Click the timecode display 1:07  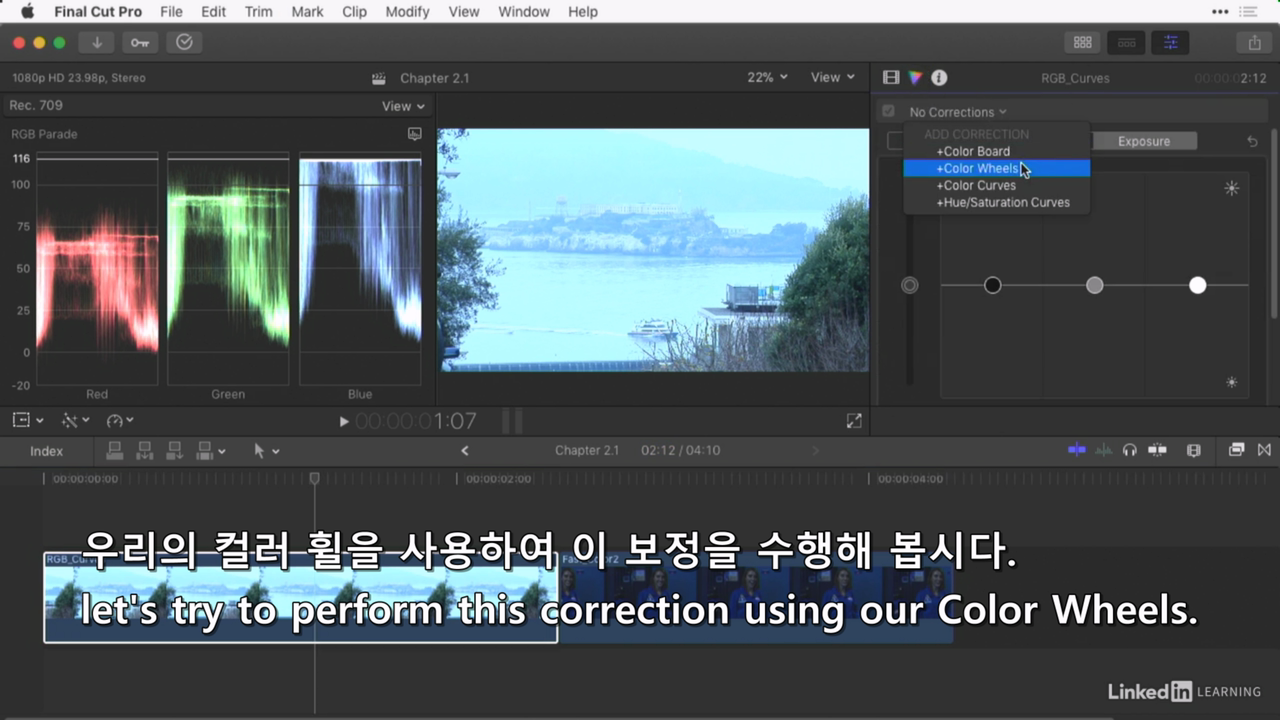click(416, 421)
